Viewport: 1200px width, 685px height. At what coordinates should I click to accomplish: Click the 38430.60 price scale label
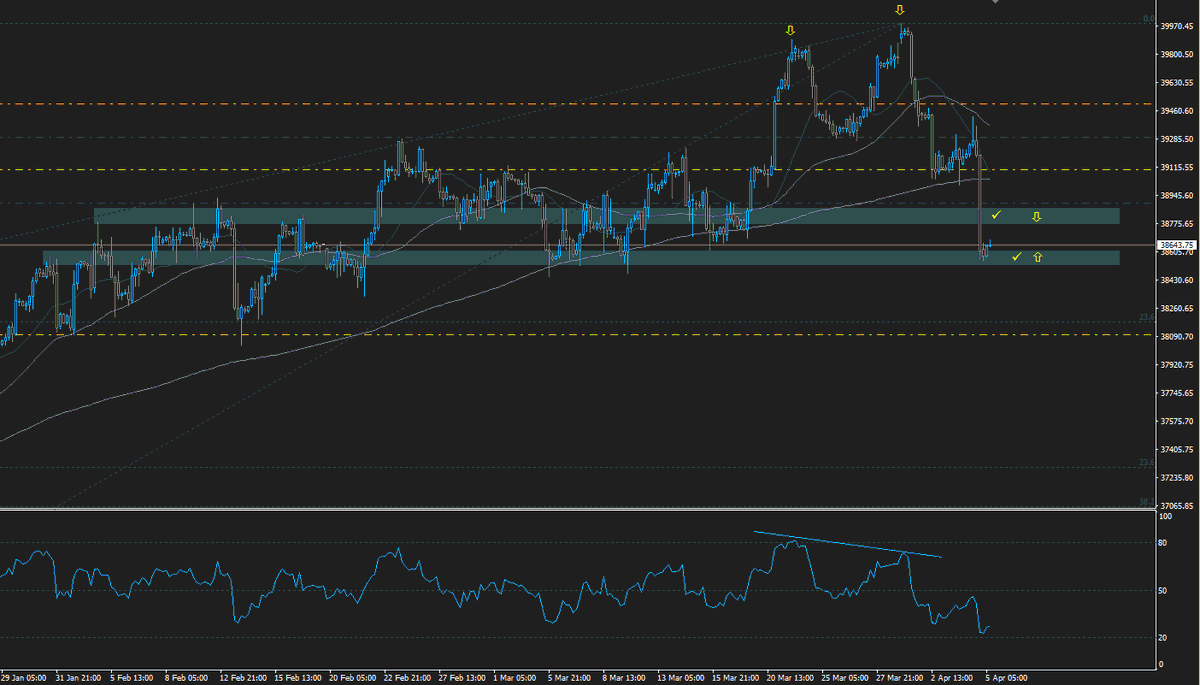point(1176,280)
